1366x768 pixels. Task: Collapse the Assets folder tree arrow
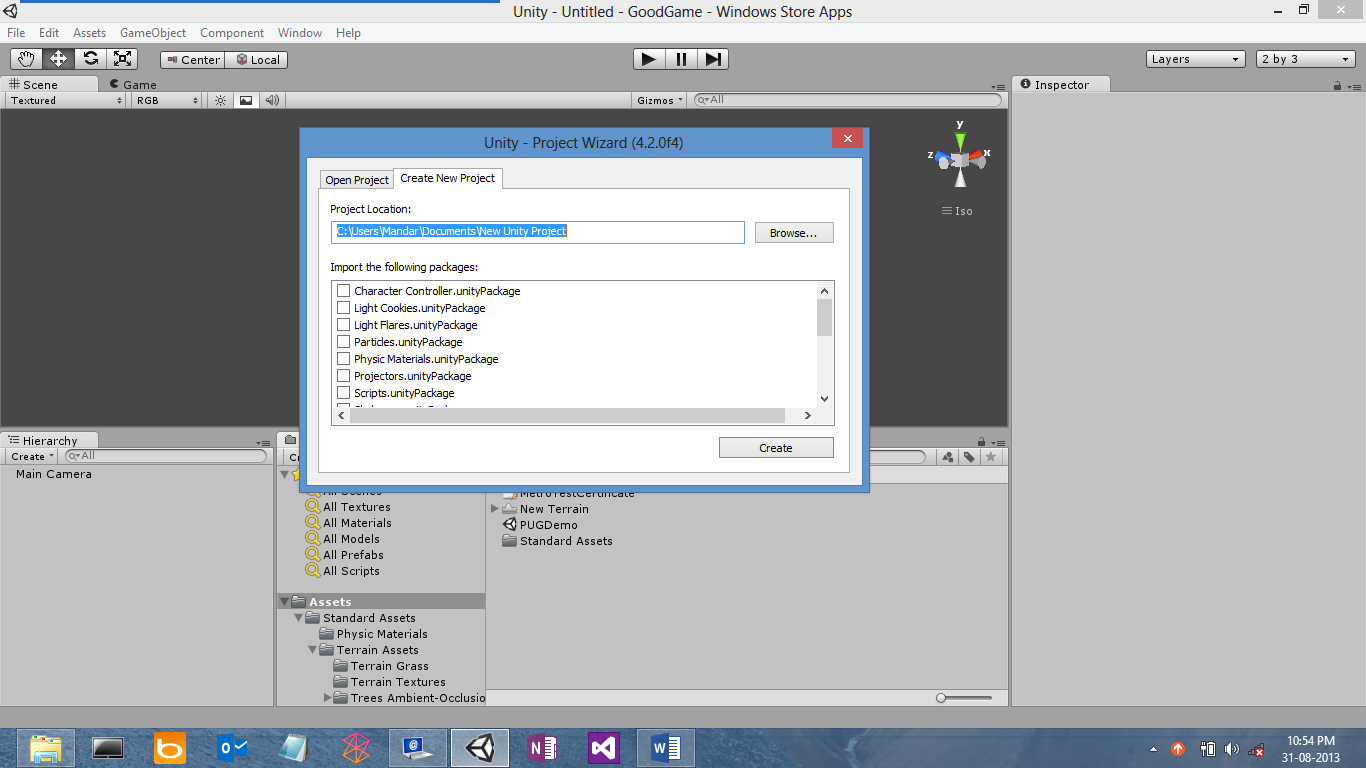click(285, 602)
